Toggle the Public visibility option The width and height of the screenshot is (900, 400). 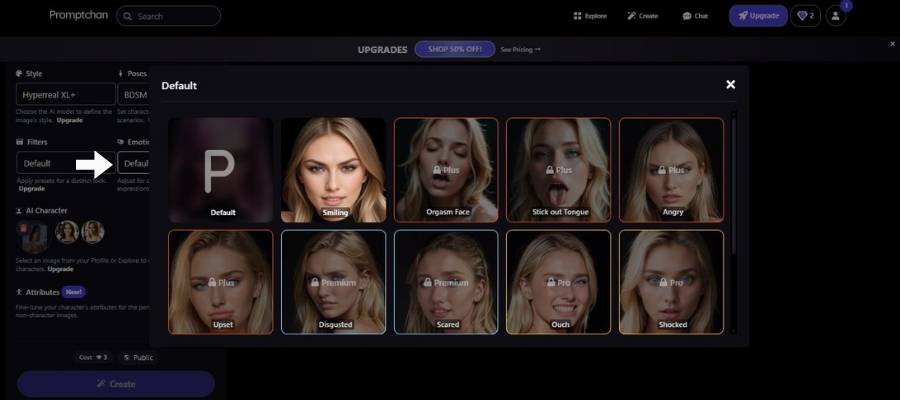point(138,358)
